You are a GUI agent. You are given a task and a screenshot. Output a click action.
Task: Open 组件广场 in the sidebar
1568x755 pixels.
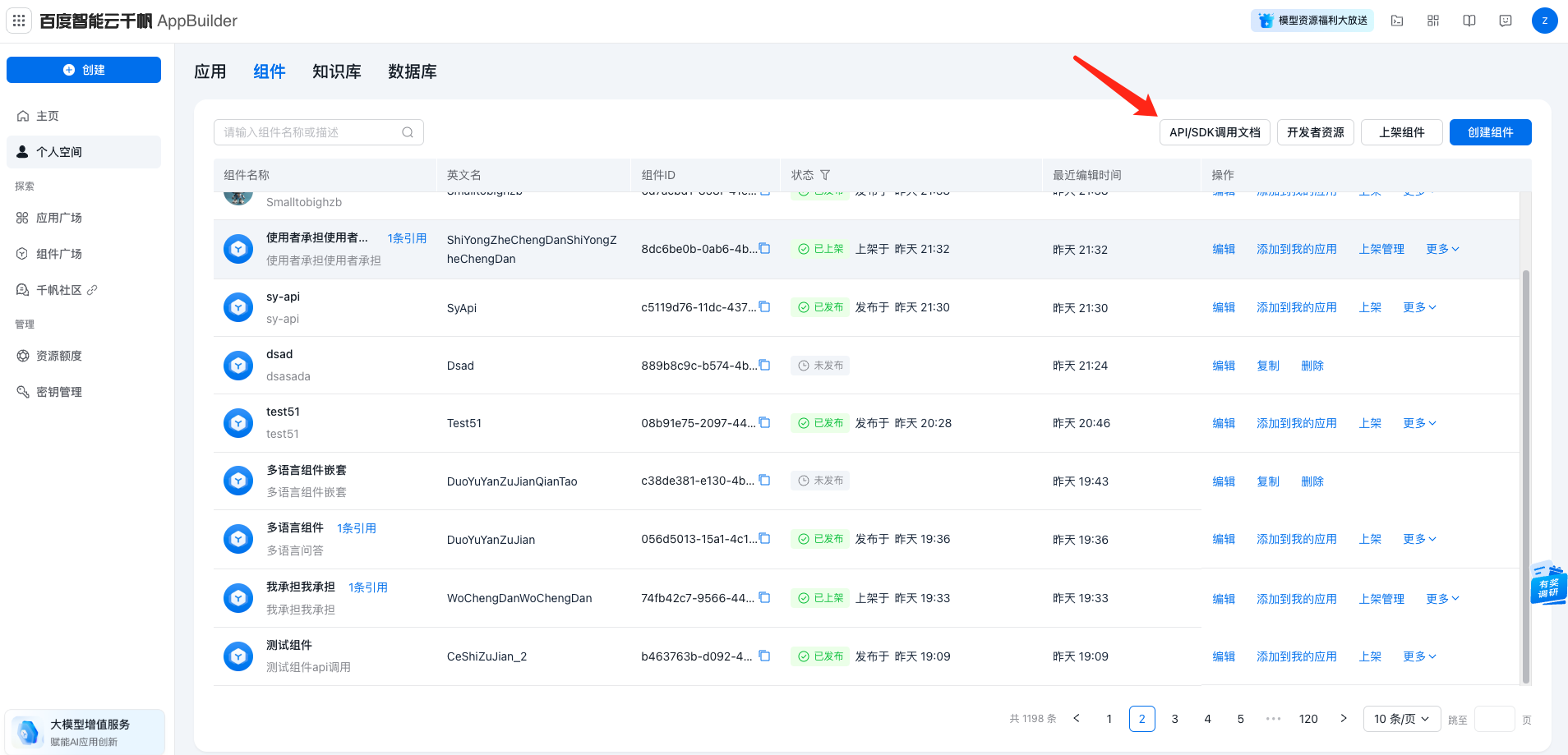click(84, 254)
